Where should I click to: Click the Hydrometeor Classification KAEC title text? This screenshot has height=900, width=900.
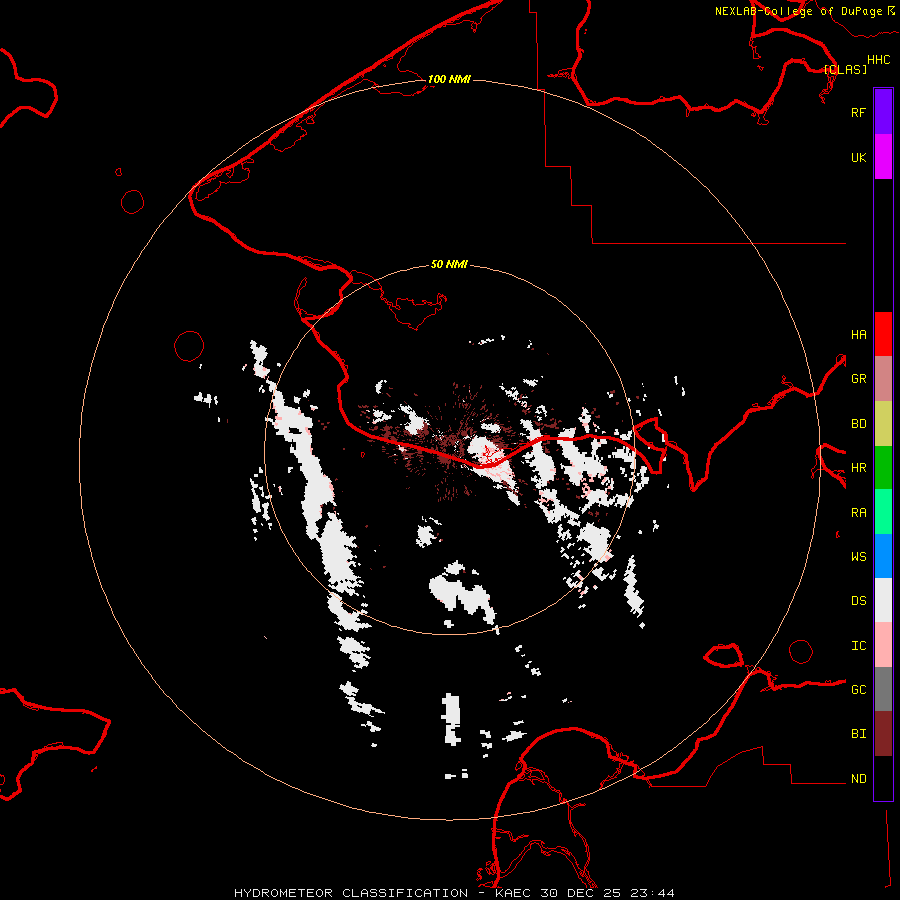click(454, 893)
